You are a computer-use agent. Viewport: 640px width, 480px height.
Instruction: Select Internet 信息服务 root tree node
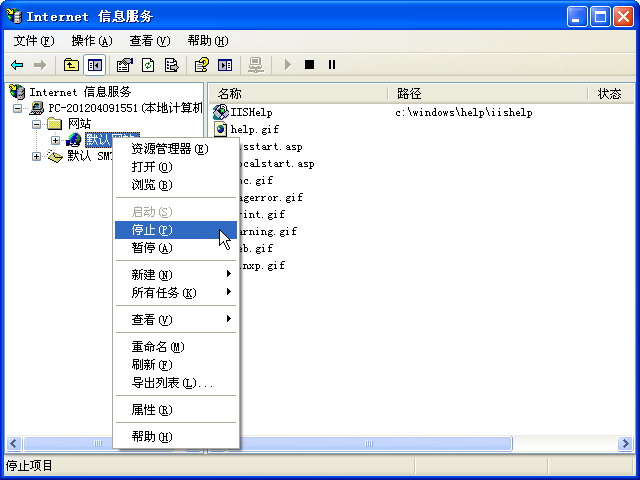point(80,92)
